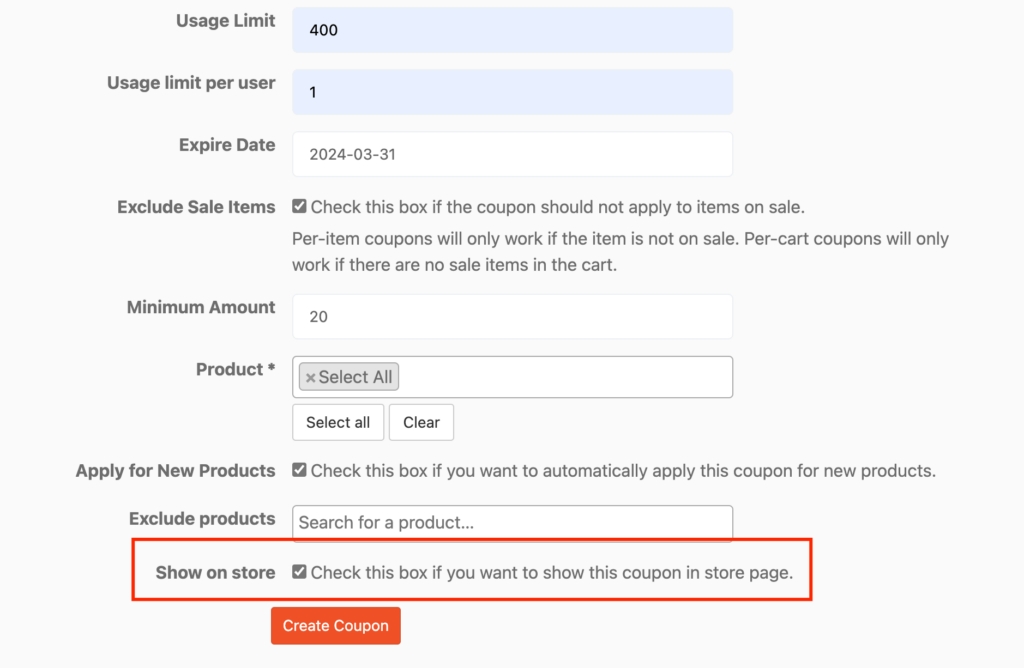Open the Expire Date picker field
Screen dimensions: 1024x668
(x=512, y=155)
